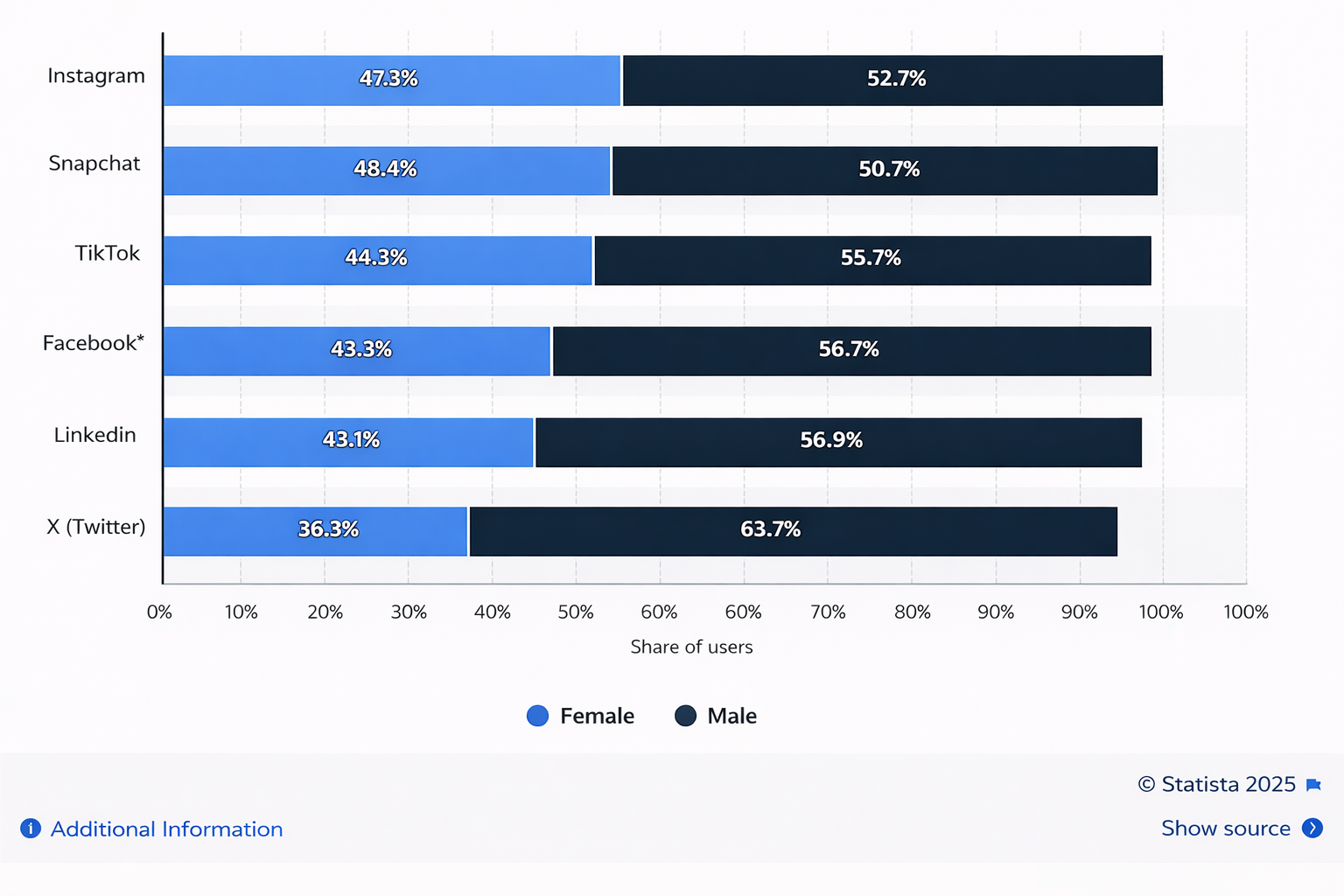
Task: Click the blue Female legend dot
Action: [537, 716]
